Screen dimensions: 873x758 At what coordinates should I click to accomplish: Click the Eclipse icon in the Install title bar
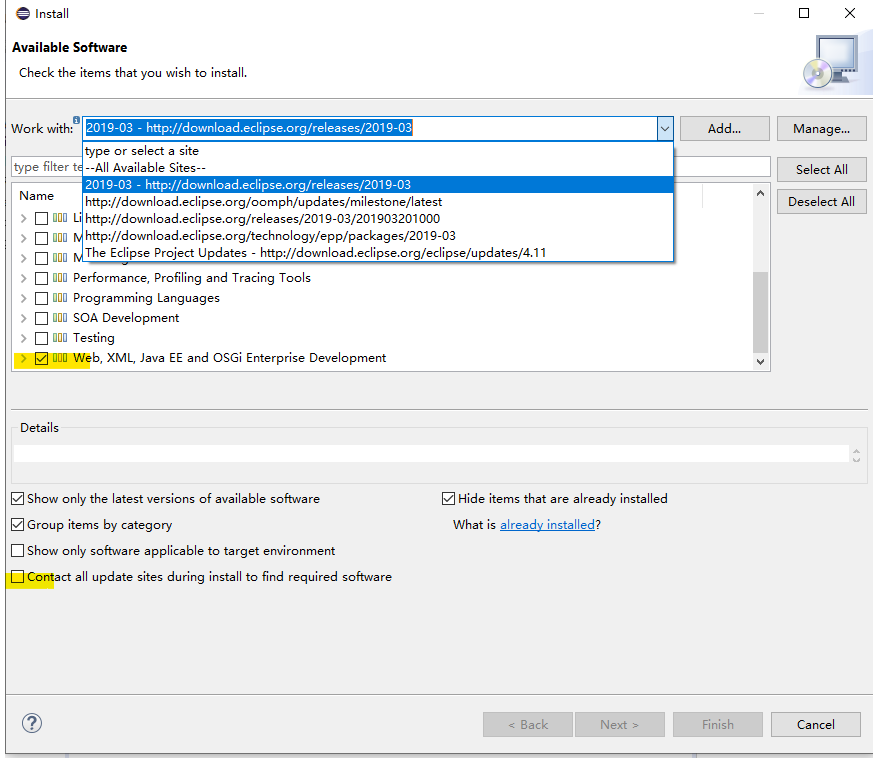(x=23, y=13)
